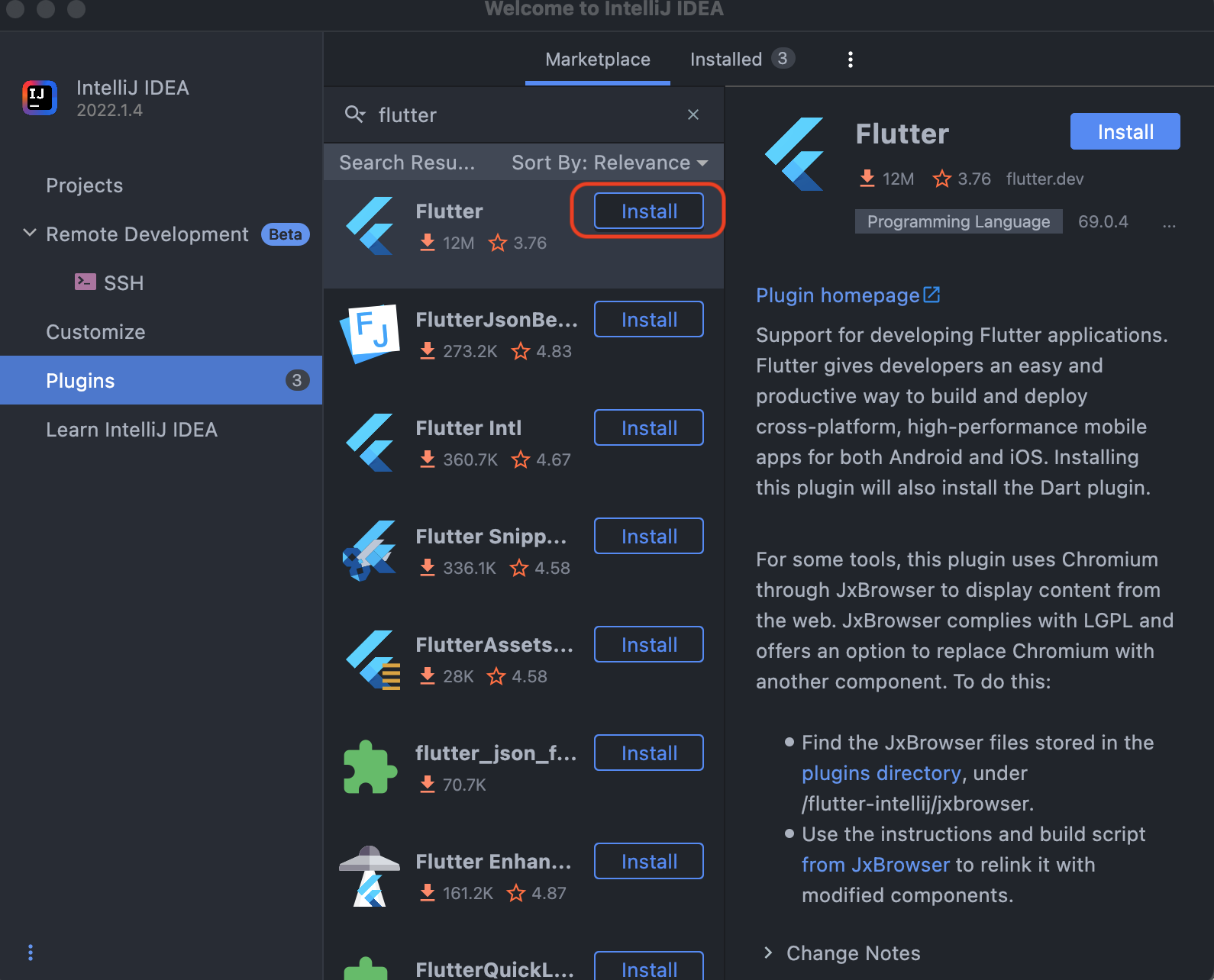1214x980 pixels.
Task: Install the Flutter plugin from results list
Action: [x=649, y=211]
